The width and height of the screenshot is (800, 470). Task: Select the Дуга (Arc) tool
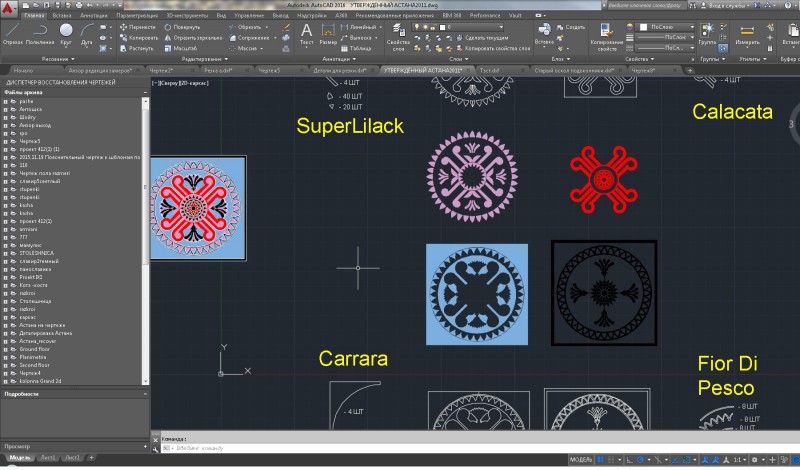tap(87, 35)
